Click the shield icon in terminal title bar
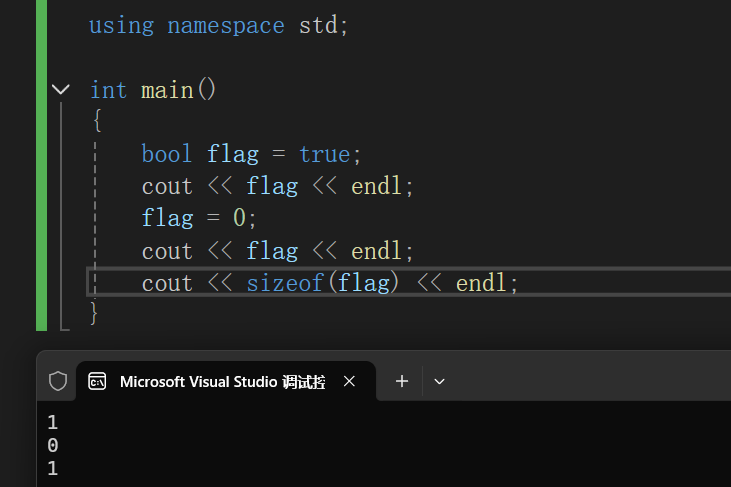731x487 pixels. coord(58,381)
